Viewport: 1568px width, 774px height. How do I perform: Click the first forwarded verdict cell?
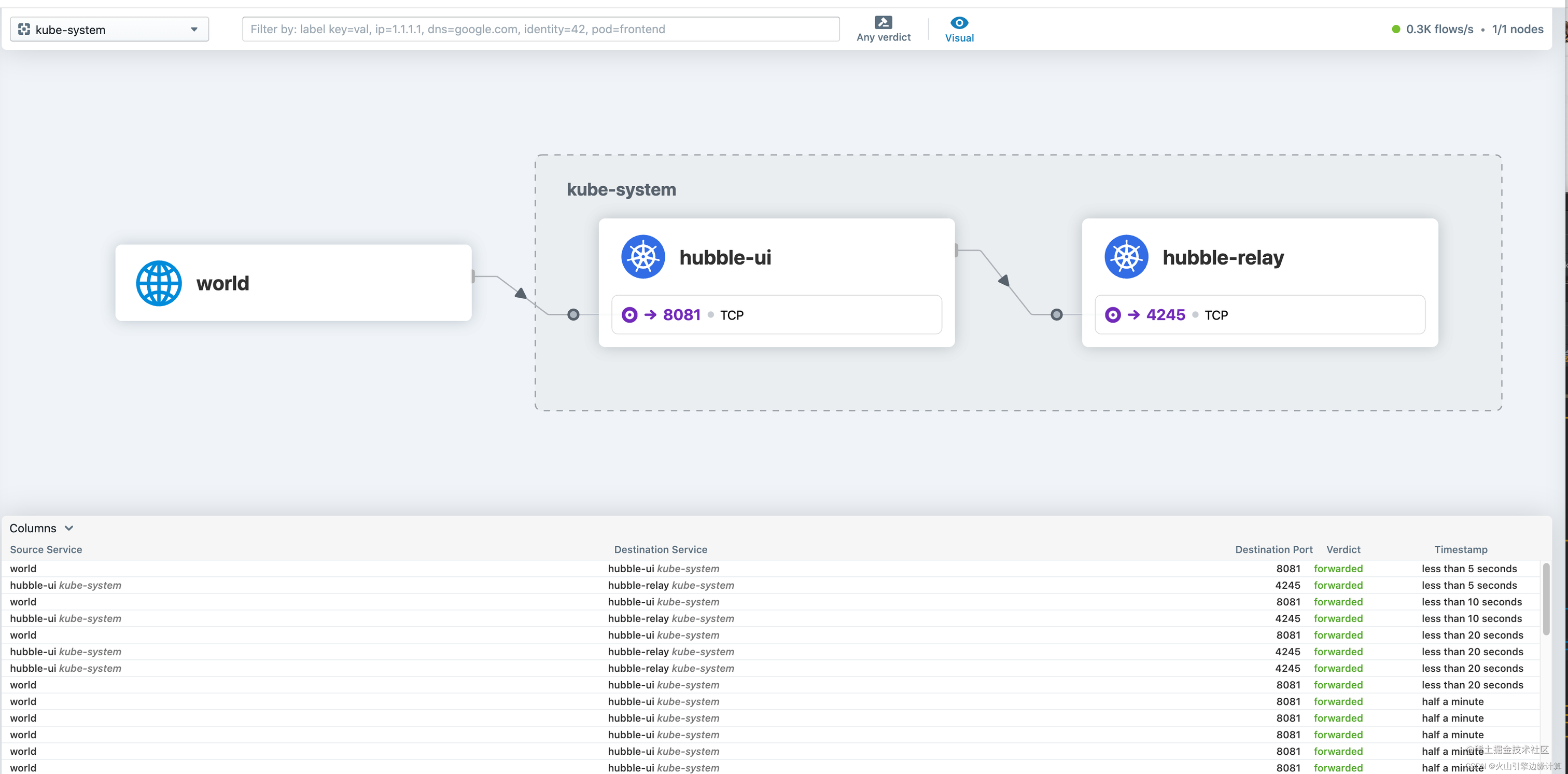click(1338, 568)
